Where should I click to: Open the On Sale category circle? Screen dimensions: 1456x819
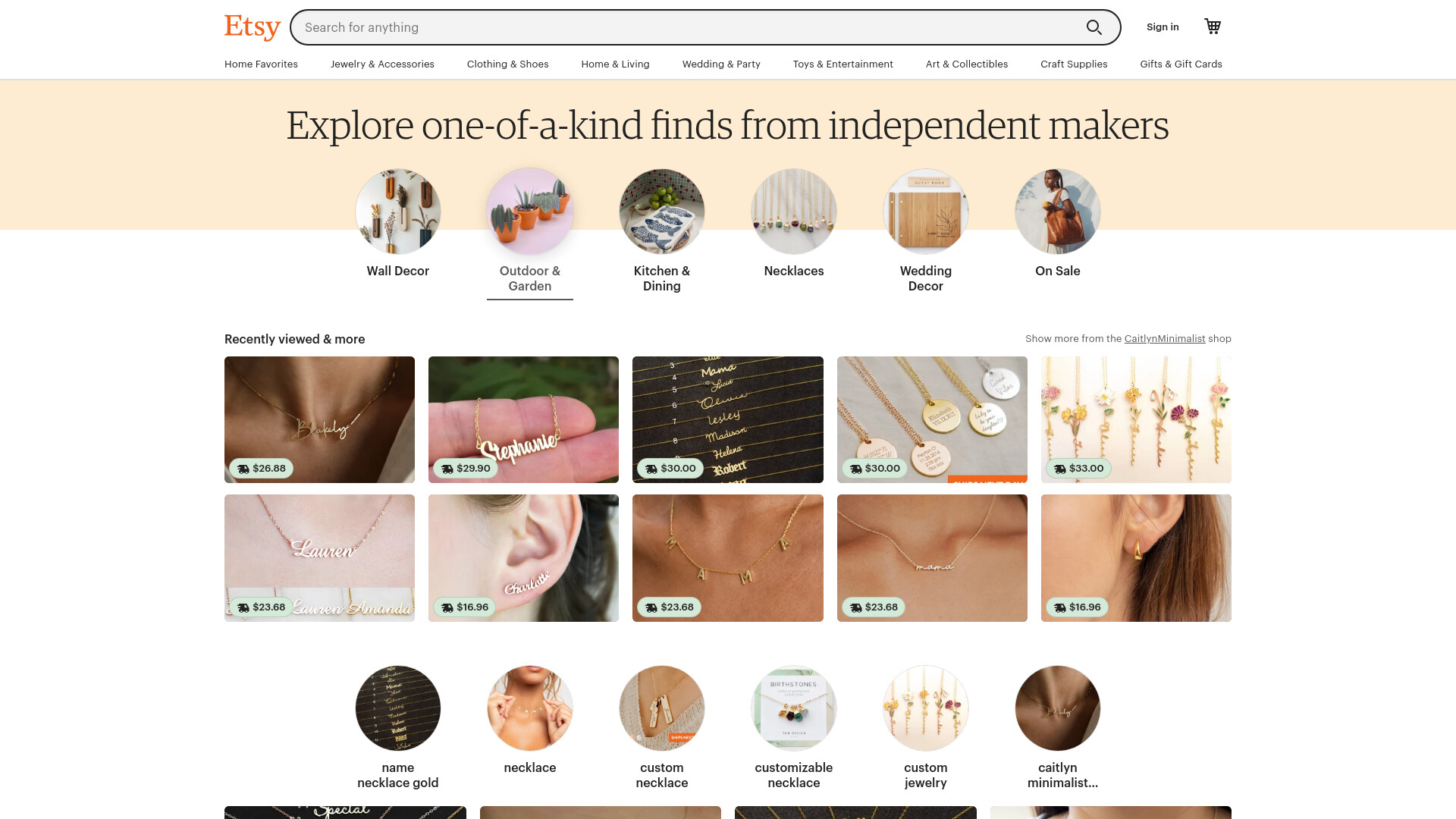click(x=1058, y=212)
